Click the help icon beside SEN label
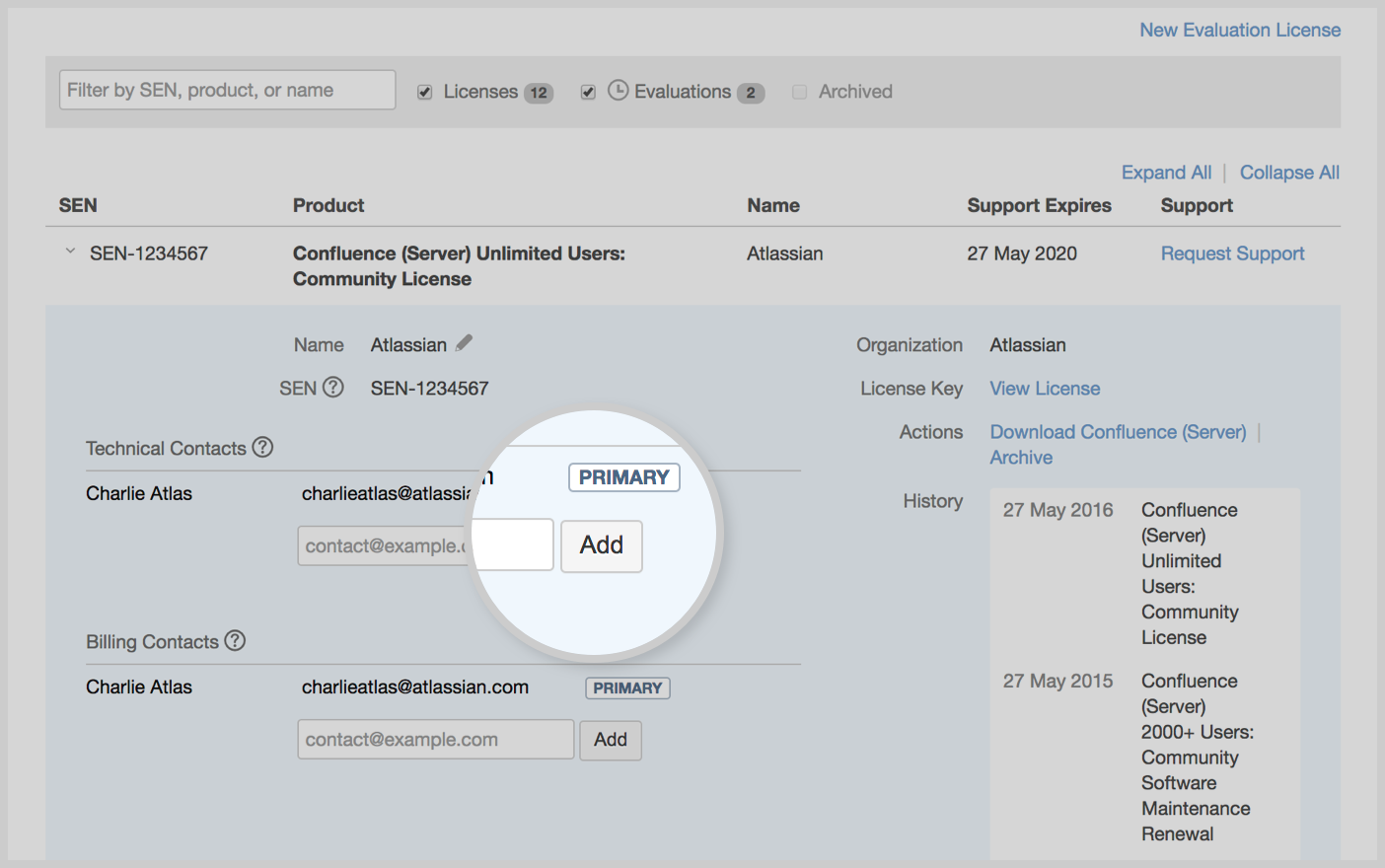The image size is (1385, 868). (333, 387)
